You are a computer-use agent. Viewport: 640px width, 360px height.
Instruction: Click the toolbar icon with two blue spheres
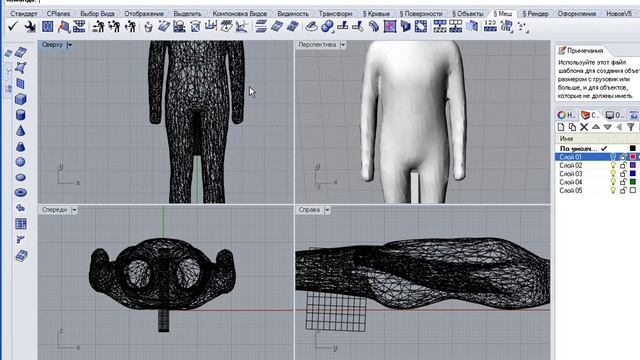pyautogui.click(x=327, y=27)
